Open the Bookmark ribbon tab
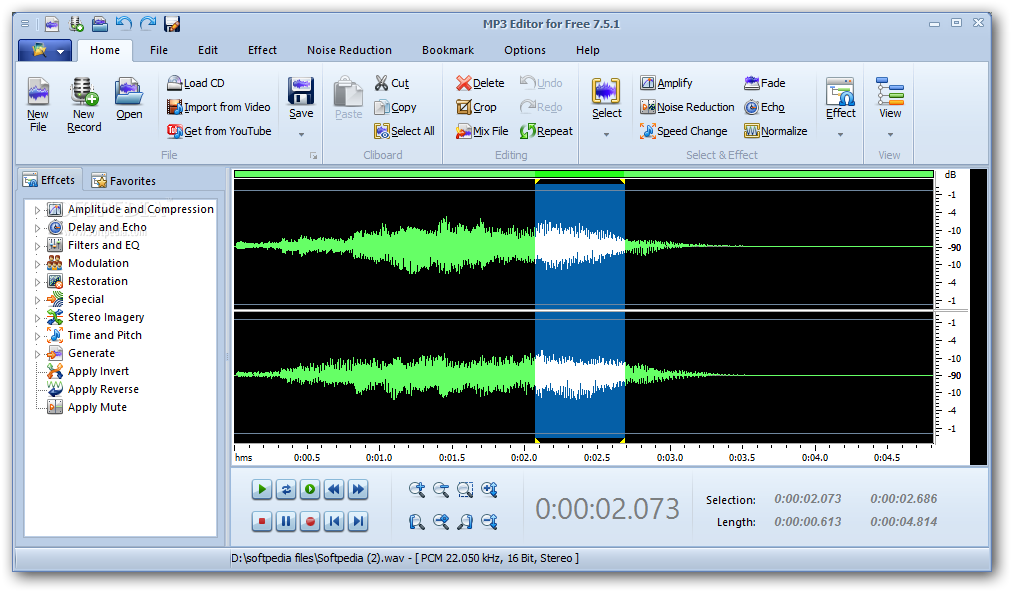Image resolution: width=1012 pixels, height=592 pixels. (x=448, y=50)
